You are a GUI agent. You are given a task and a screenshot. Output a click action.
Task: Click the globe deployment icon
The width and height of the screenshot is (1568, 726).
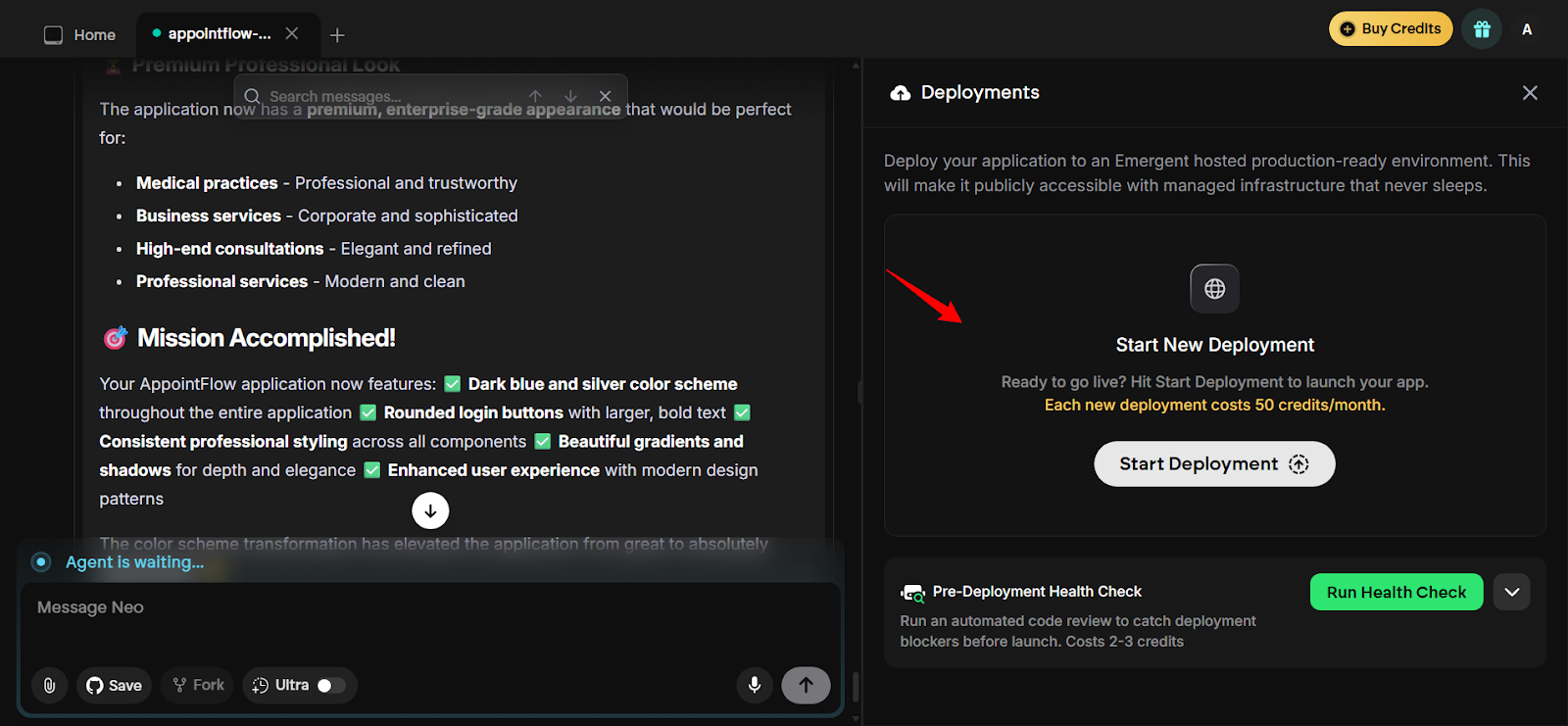pyautogui.click(x=1215, y=289)
